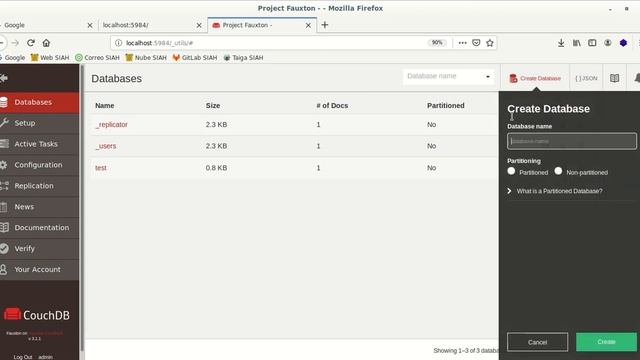The height and width of the screenshot is (360, 640).
Task: Click the Log Out link
Action: 23,357
